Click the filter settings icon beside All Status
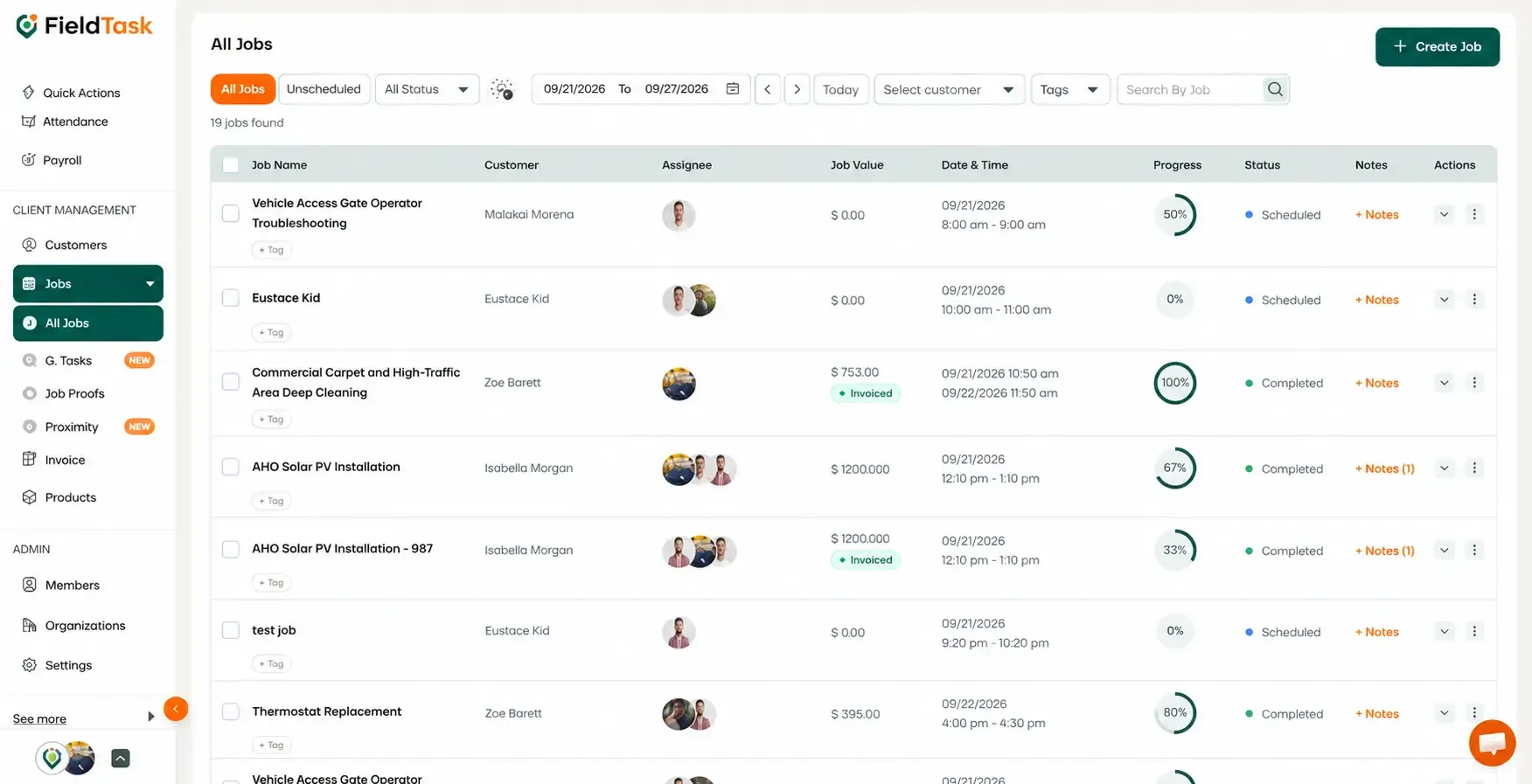1532x784 pixels. tap(502, 89)
